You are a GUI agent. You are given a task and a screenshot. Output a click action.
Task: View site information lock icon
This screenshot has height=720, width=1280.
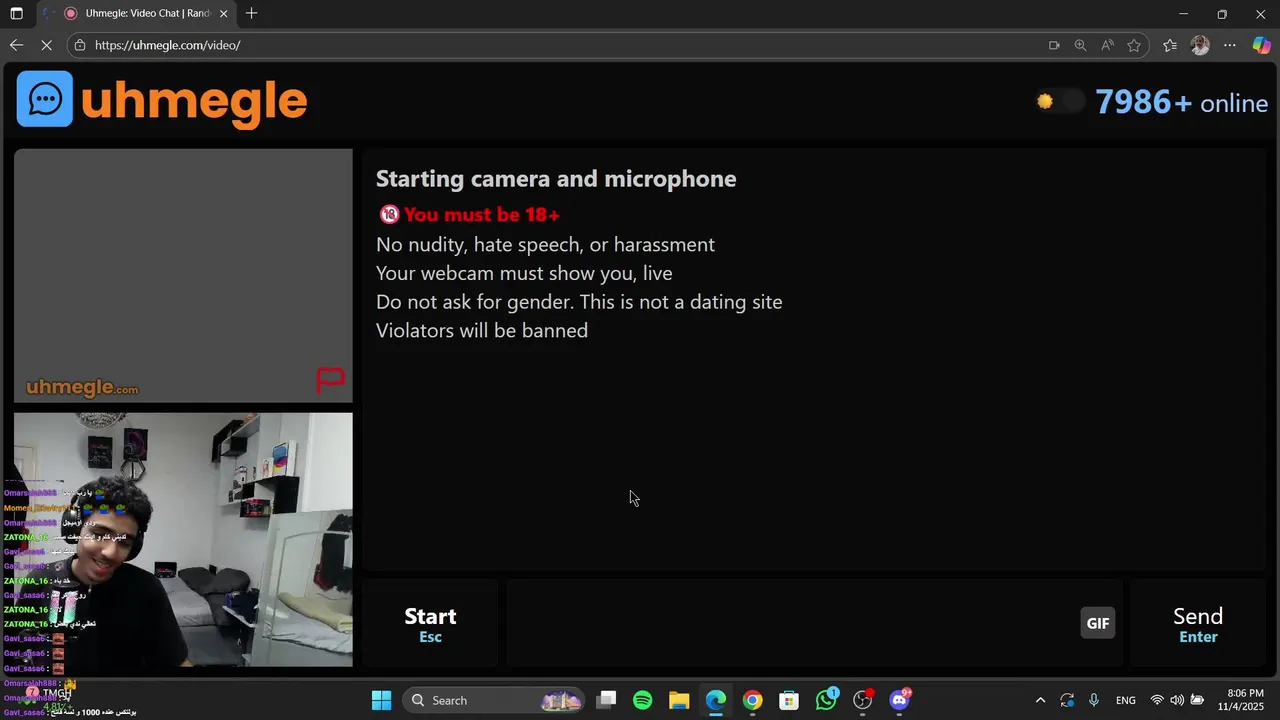click(x=80, y=45)
